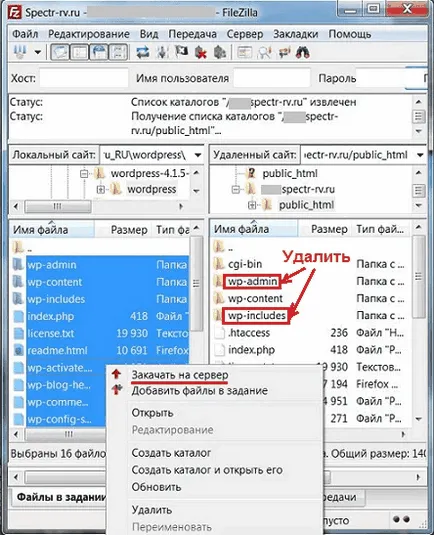Select the top public_html tree folder
This screenshot has height=535, width=434.
tap(290, 174)
